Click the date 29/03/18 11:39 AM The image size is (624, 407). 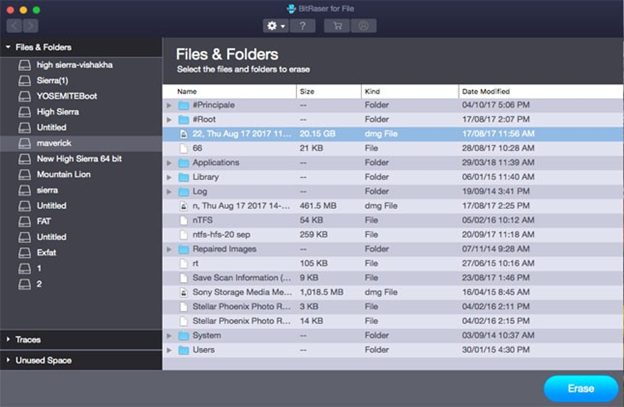498,163
